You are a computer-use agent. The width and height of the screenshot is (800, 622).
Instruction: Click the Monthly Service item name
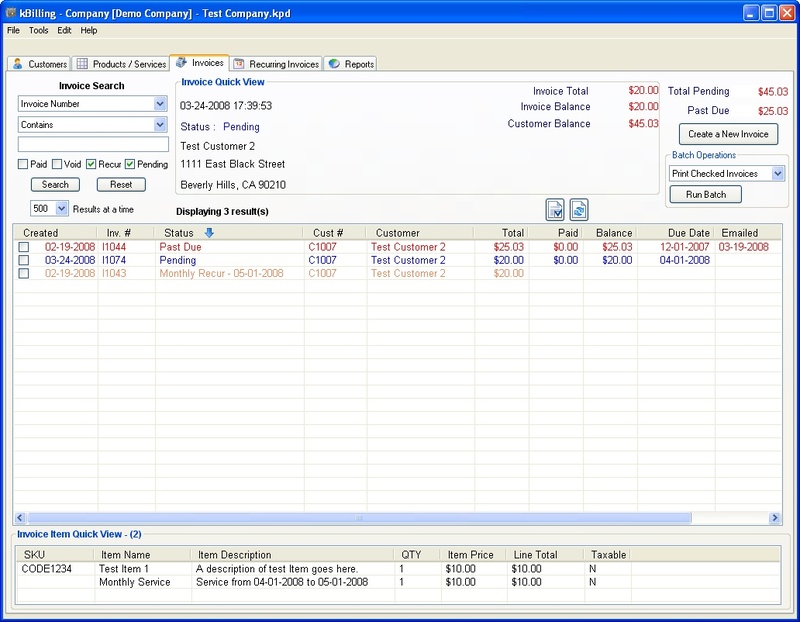coord(135,582)
